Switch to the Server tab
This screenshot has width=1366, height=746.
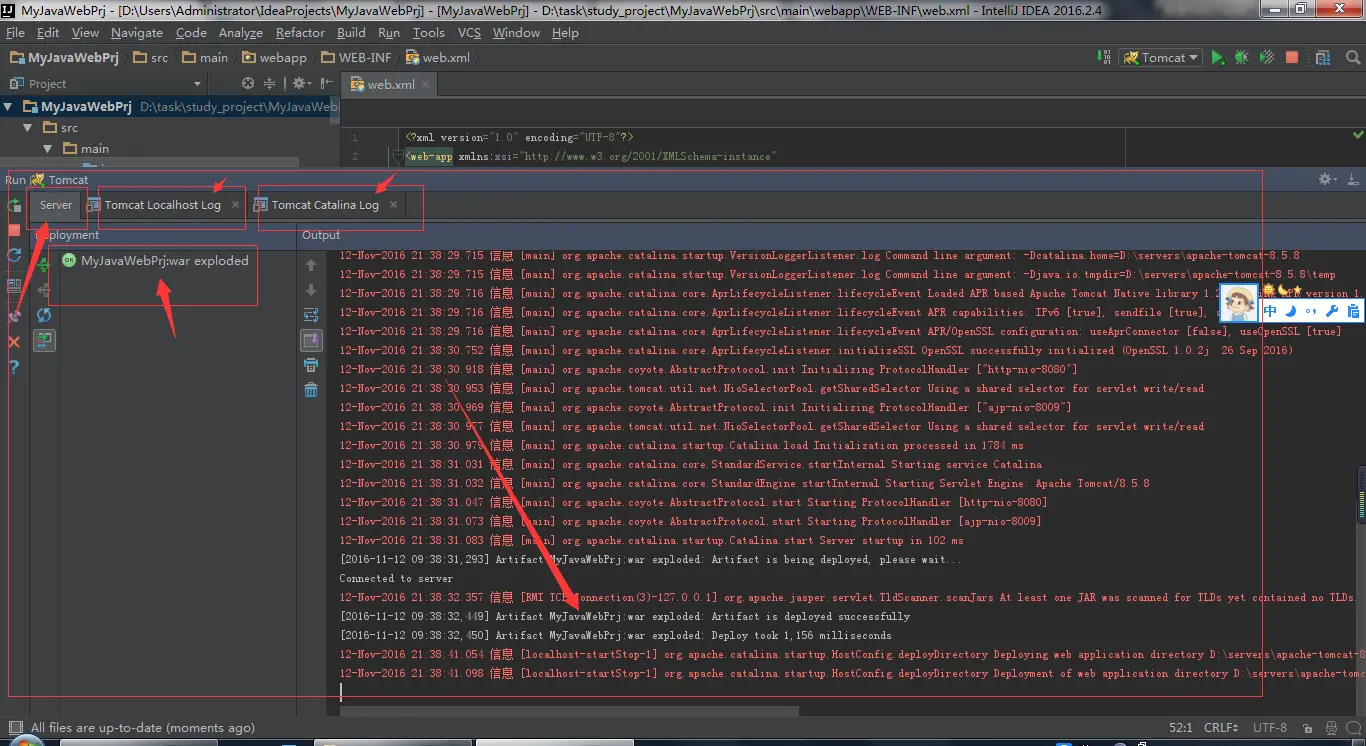coord(56,205)
